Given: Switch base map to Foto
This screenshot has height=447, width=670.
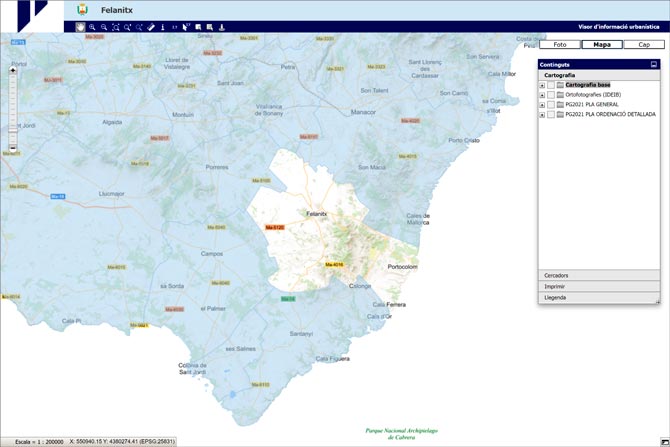Looking at the screenshot, I should pos(560,44).
